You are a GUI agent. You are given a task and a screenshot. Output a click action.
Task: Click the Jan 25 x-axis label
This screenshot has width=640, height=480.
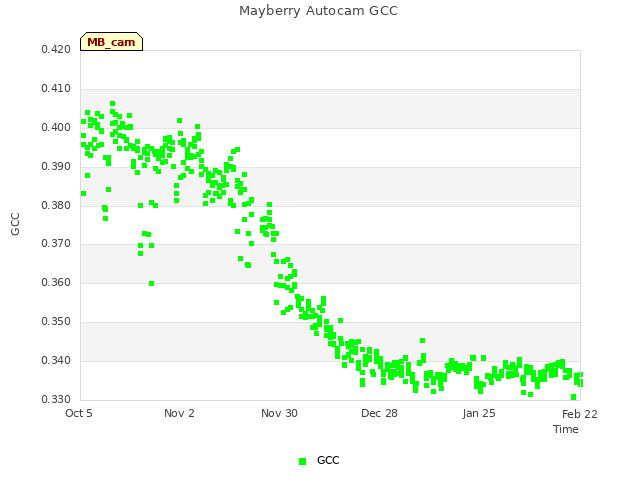(479, 413)
